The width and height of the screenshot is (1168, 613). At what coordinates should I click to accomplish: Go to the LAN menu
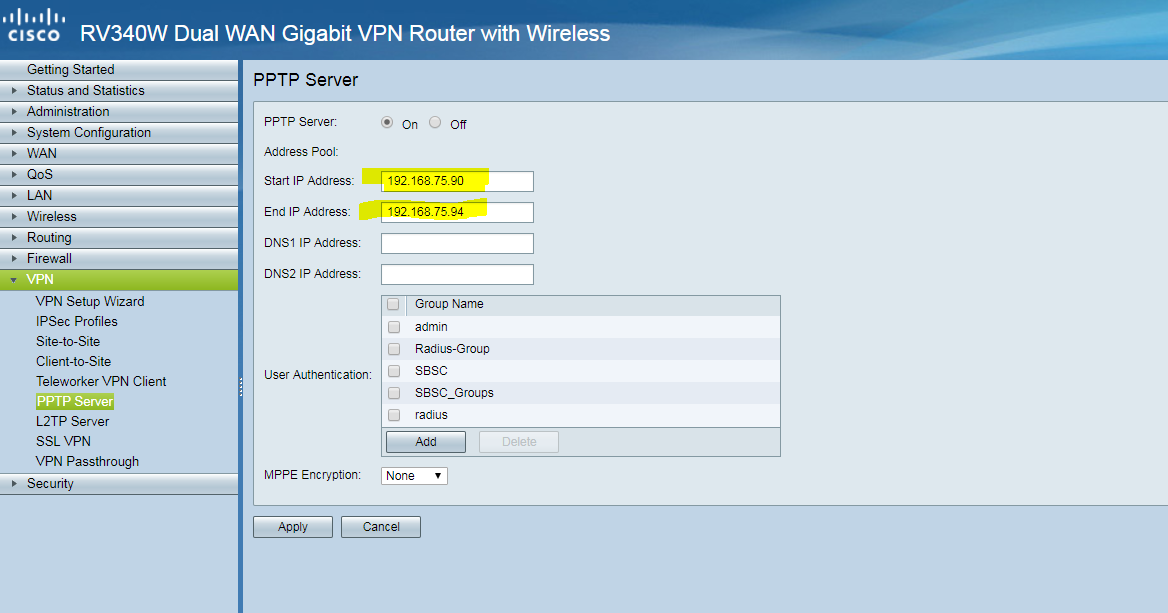coord(119,195)
